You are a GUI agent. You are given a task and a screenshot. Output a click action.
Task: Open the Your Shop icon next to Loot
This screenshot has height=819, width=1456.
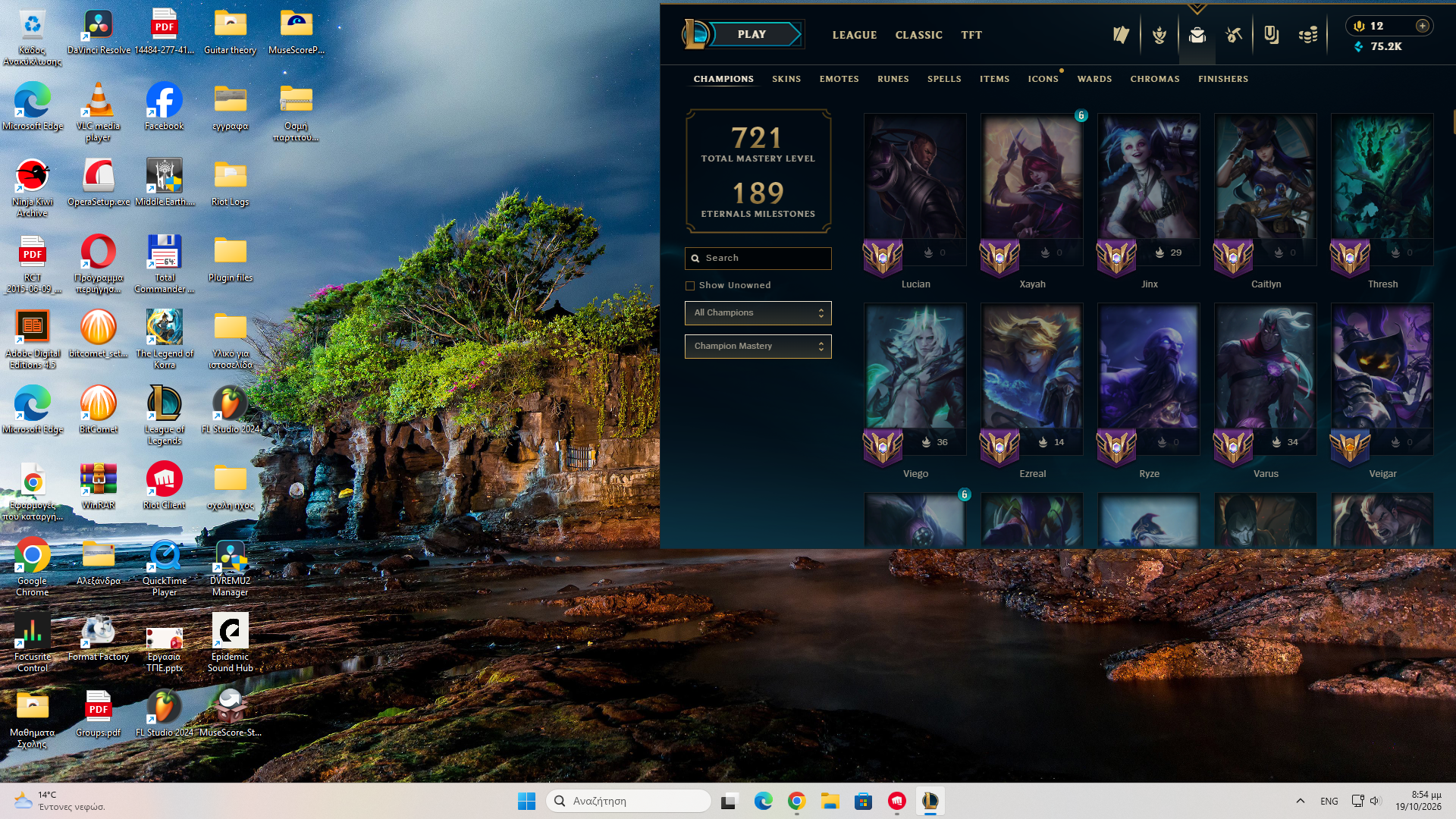1272,35
